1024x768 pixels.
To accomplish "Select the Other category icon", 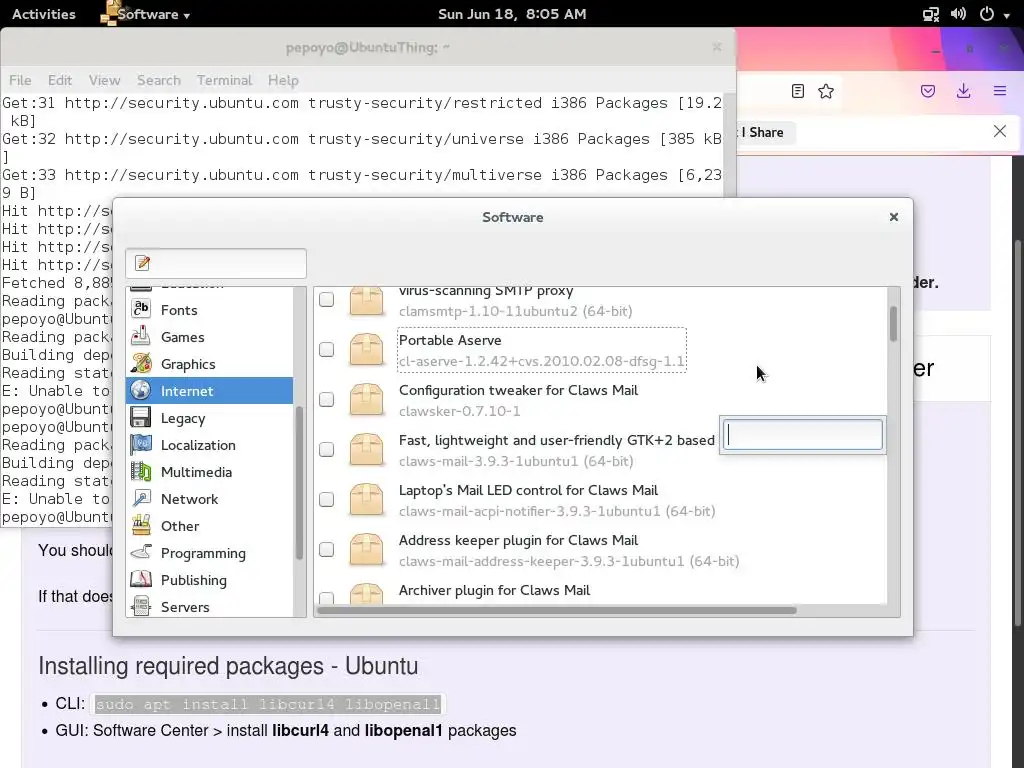I will (141, 526).
